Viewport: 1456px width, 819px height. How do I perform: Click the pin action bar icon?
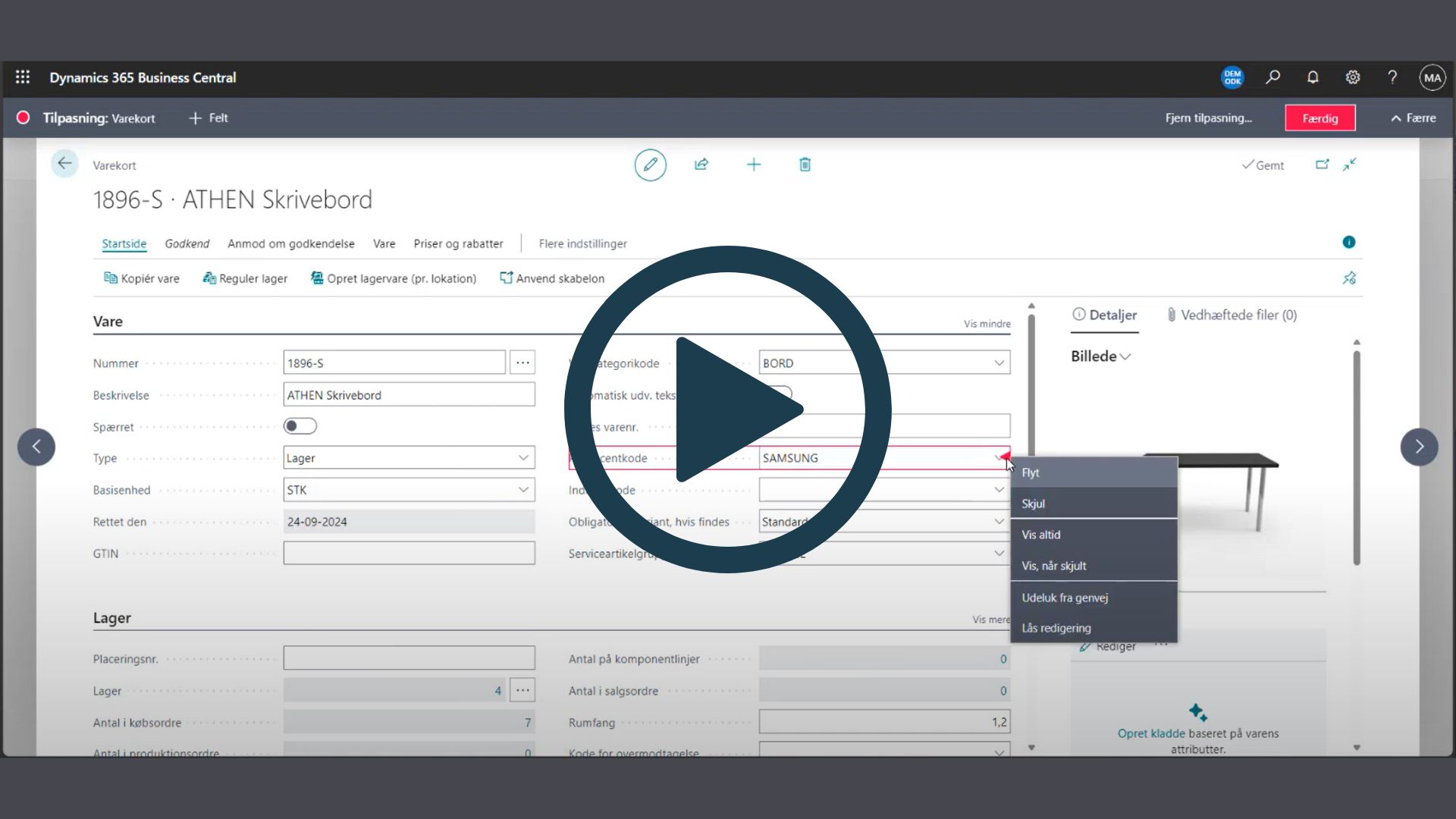pos(1349,278)
